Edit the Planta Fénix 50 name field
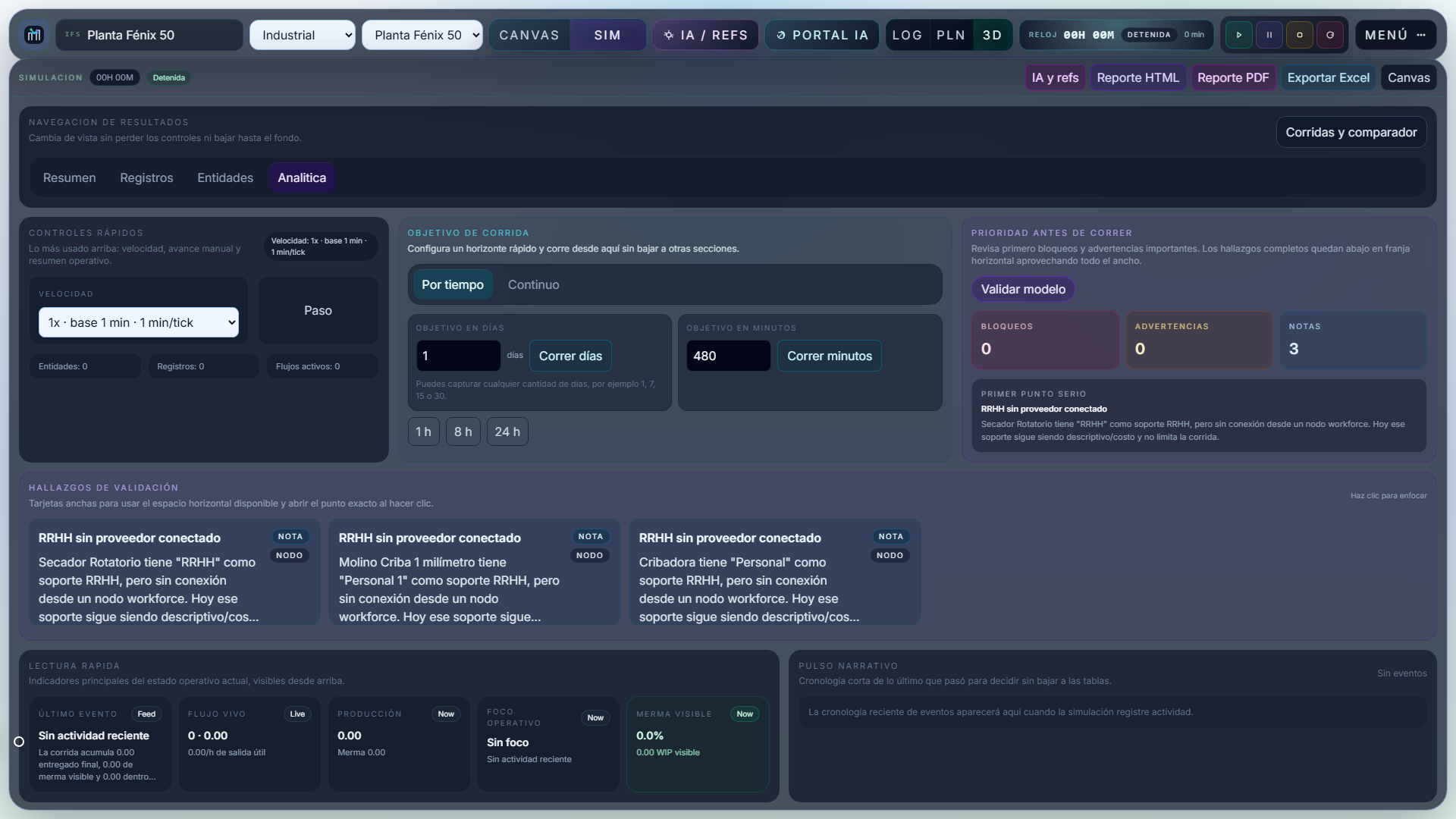 point(149,35)
